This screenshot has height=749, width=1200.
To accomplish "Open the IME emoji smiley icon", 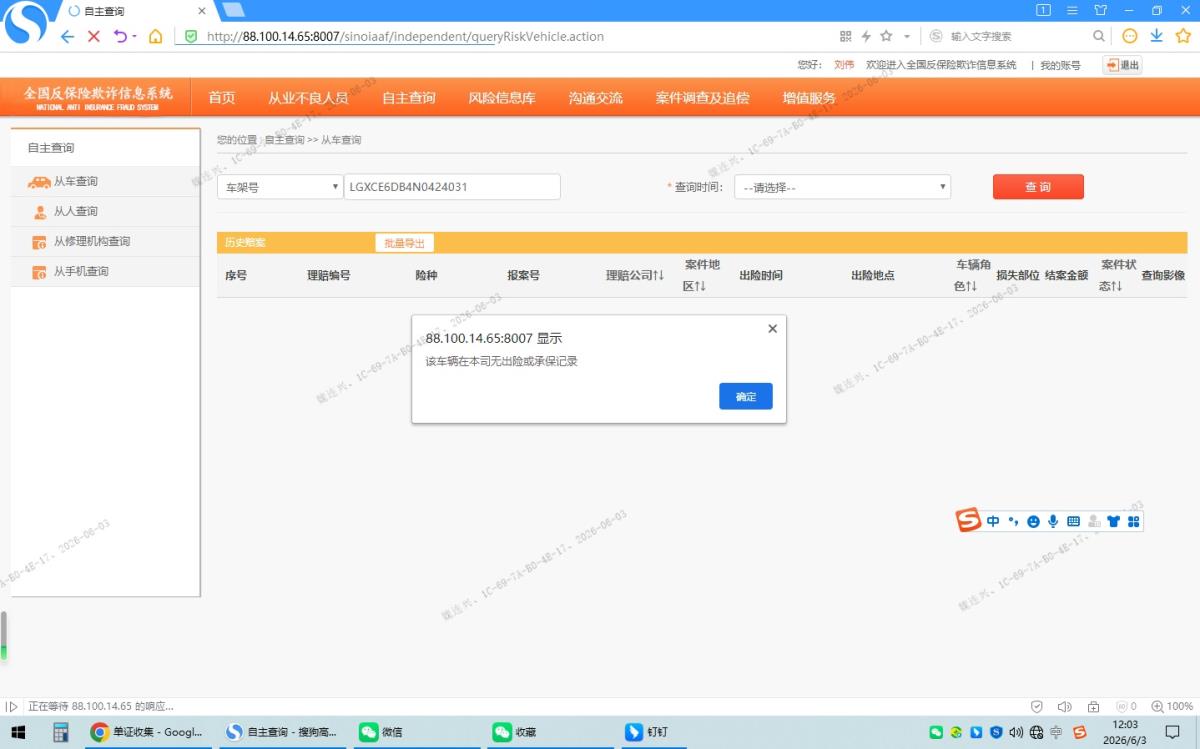I will point(1033,521).
